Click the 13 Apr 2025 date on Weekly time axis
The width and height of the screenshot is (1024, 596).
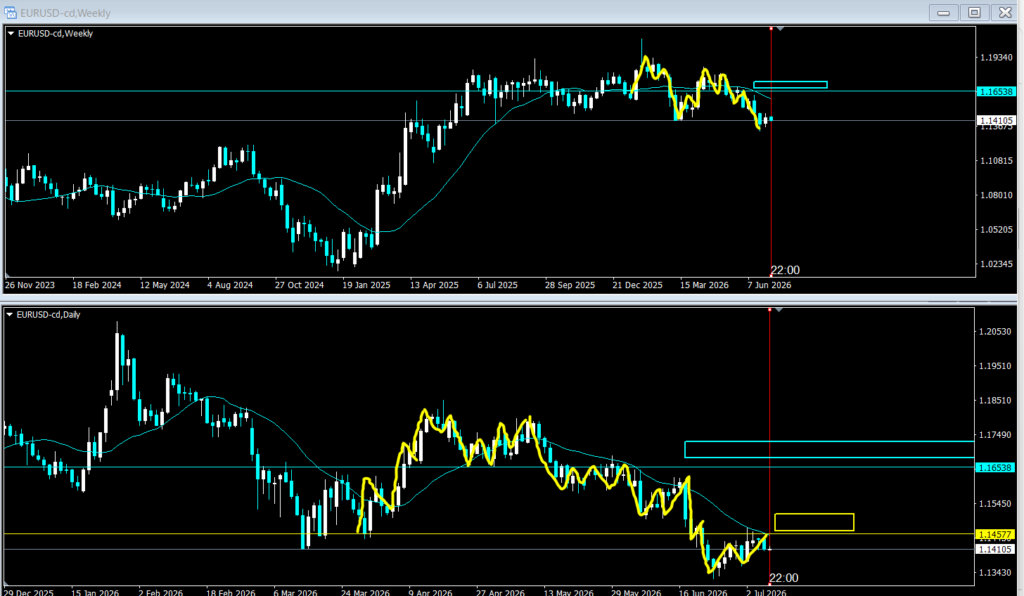click(x=434, y=285)
